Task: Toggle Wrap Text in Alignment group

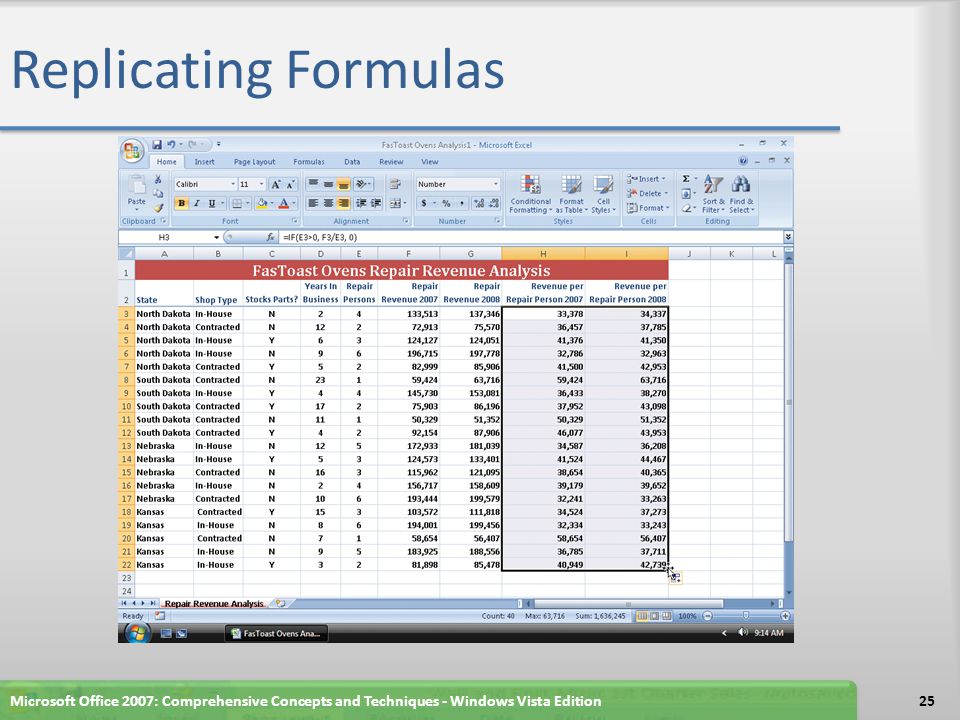Action: 396,184
